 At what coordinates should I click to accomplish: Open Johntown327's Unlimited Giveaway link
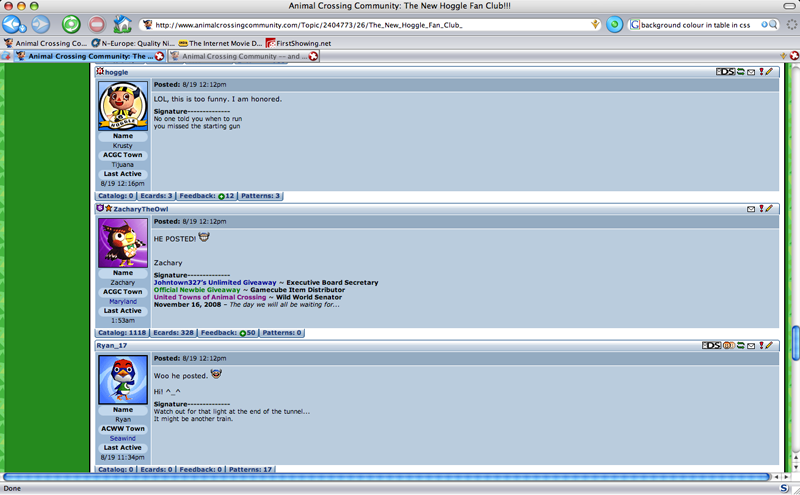tap(214, 283)
